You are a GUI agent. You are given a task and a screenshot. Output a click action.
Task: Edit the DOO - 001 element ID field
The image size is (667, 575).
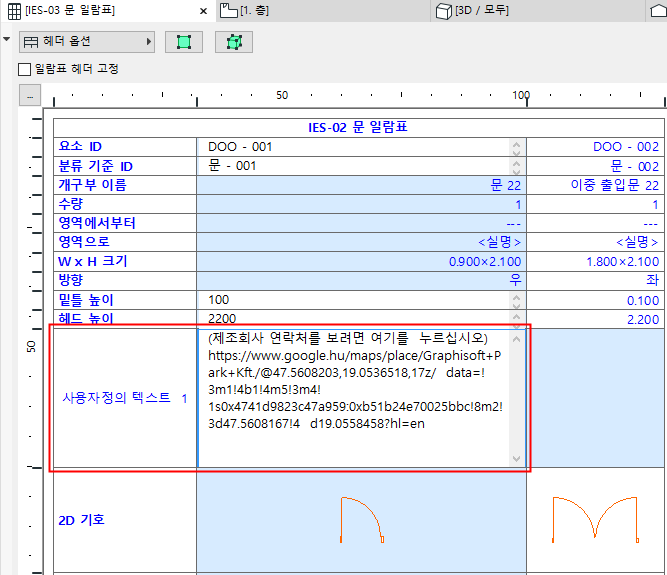(x=353, y=147)
